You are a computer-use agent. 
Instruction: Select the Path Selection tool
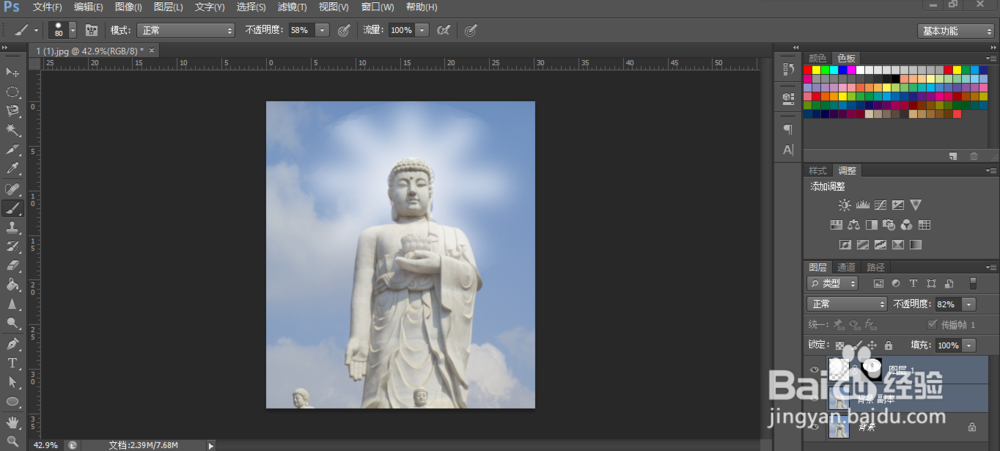[12, 382]
